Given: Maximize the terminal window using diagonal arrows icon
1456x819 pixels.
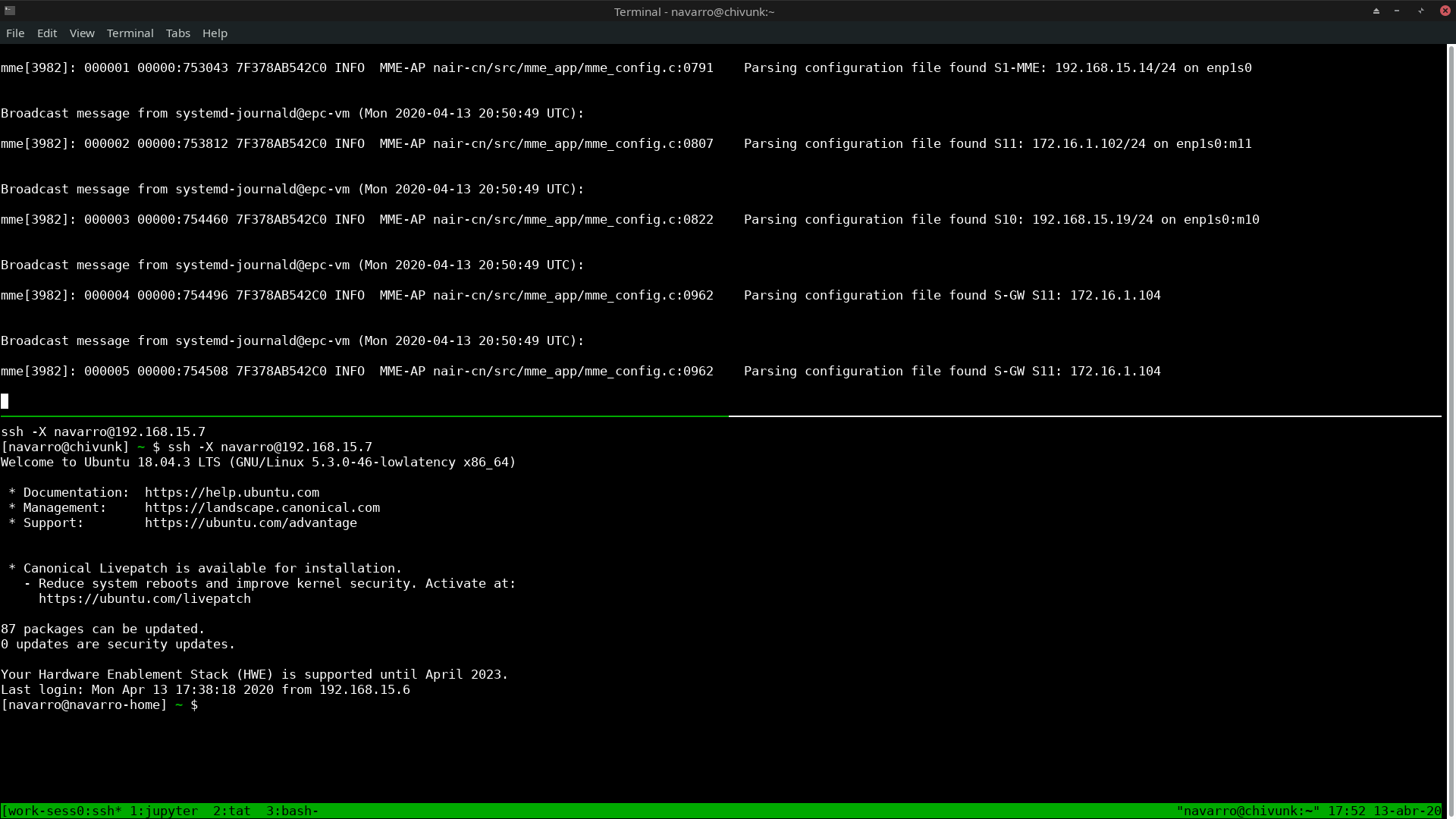Looking at the screenshot, I should click(1420, 11).
